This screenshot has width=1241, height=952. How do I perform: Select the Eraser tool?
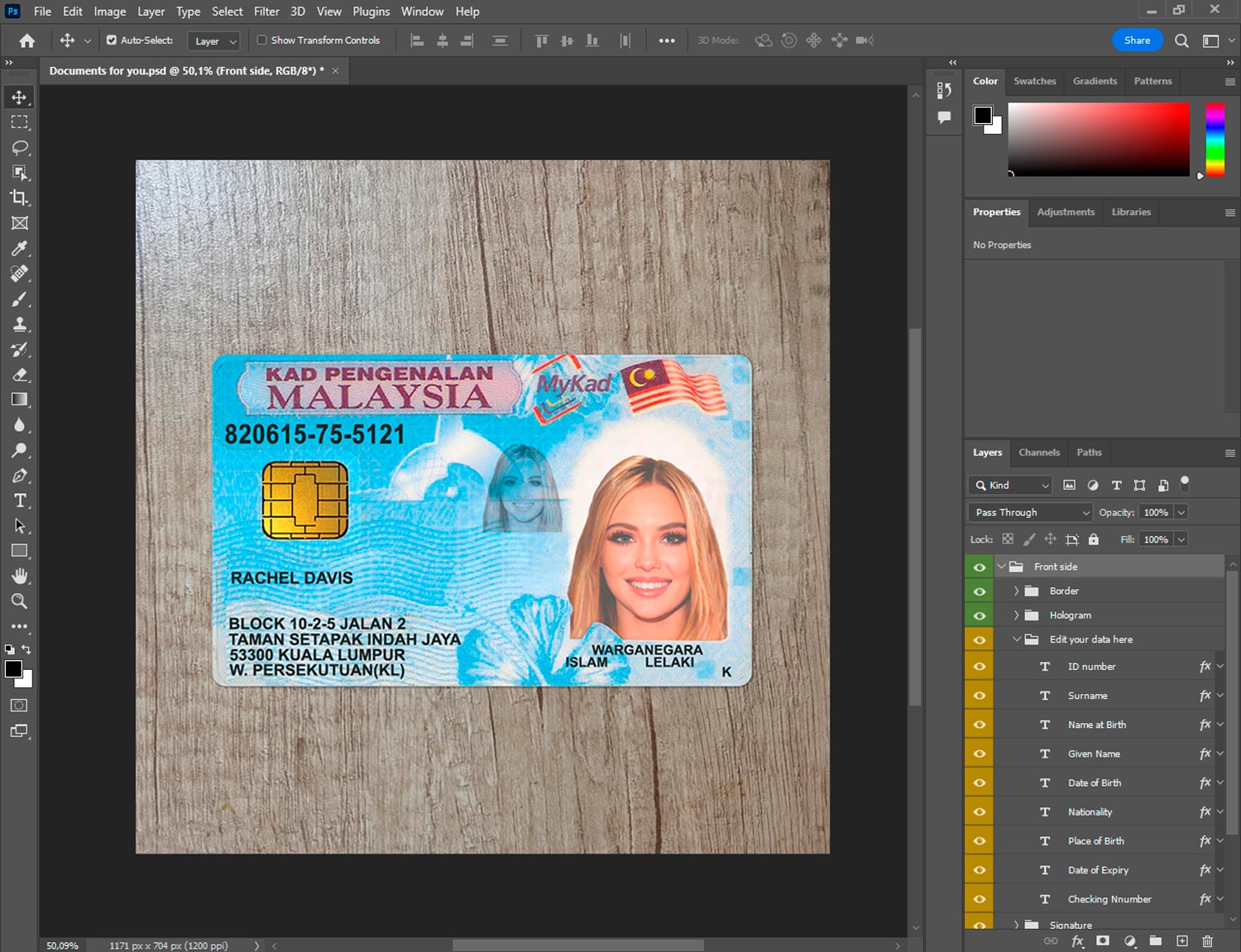point(20,375)
